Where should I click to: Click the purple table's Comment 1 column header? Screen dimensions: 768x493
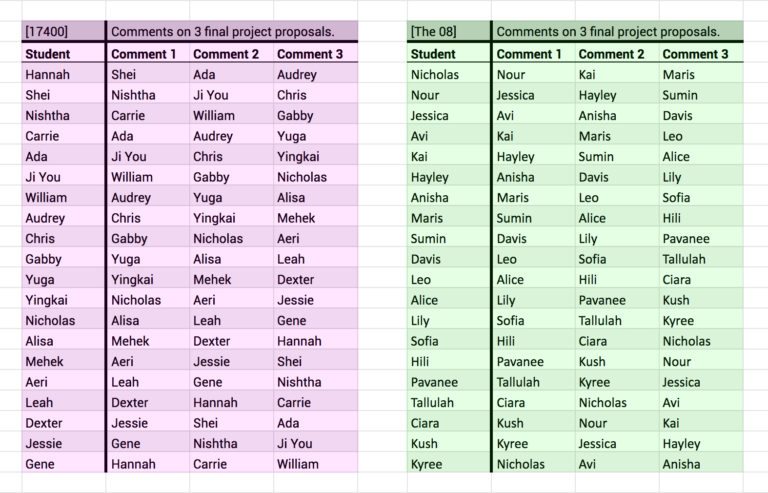tap(148, 54)
